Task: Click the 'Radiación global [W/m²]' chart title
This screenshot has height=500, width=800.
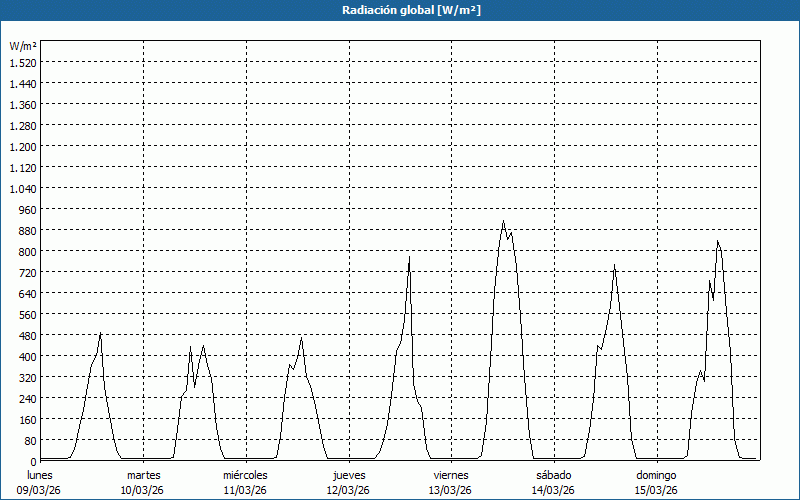Action: pos(411,10)
